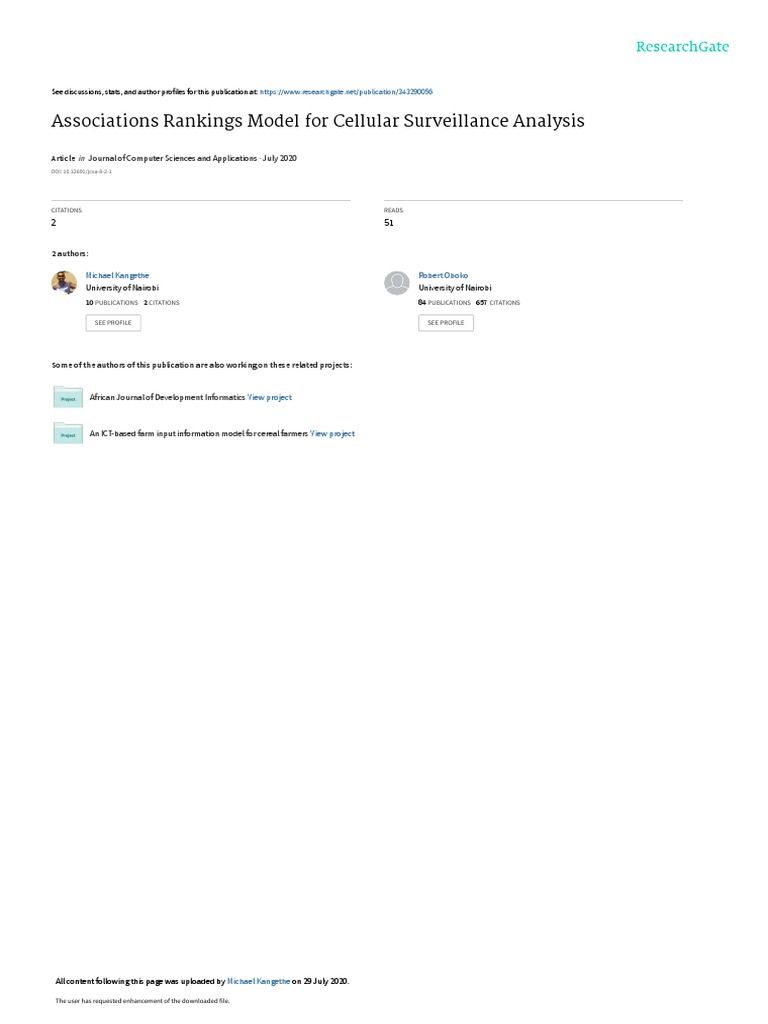Screen dimensions: 768x1024
Task: Click Robert Oboko's placeholder avatar icon
Action: (x=396, y=283)
